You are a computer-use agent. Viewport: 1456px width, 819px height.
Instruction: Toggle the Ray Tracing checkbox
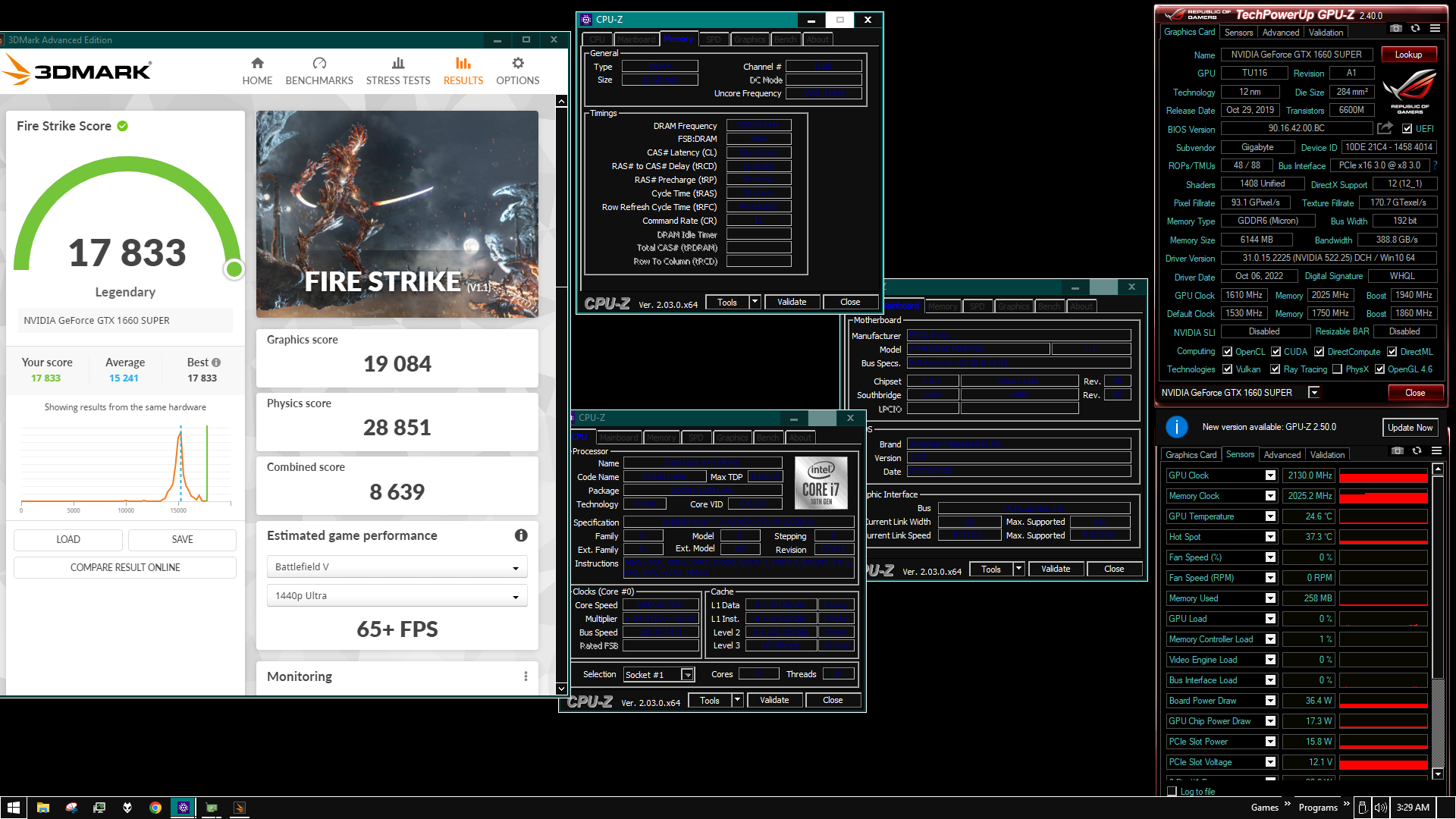(x=1276, y=369)
